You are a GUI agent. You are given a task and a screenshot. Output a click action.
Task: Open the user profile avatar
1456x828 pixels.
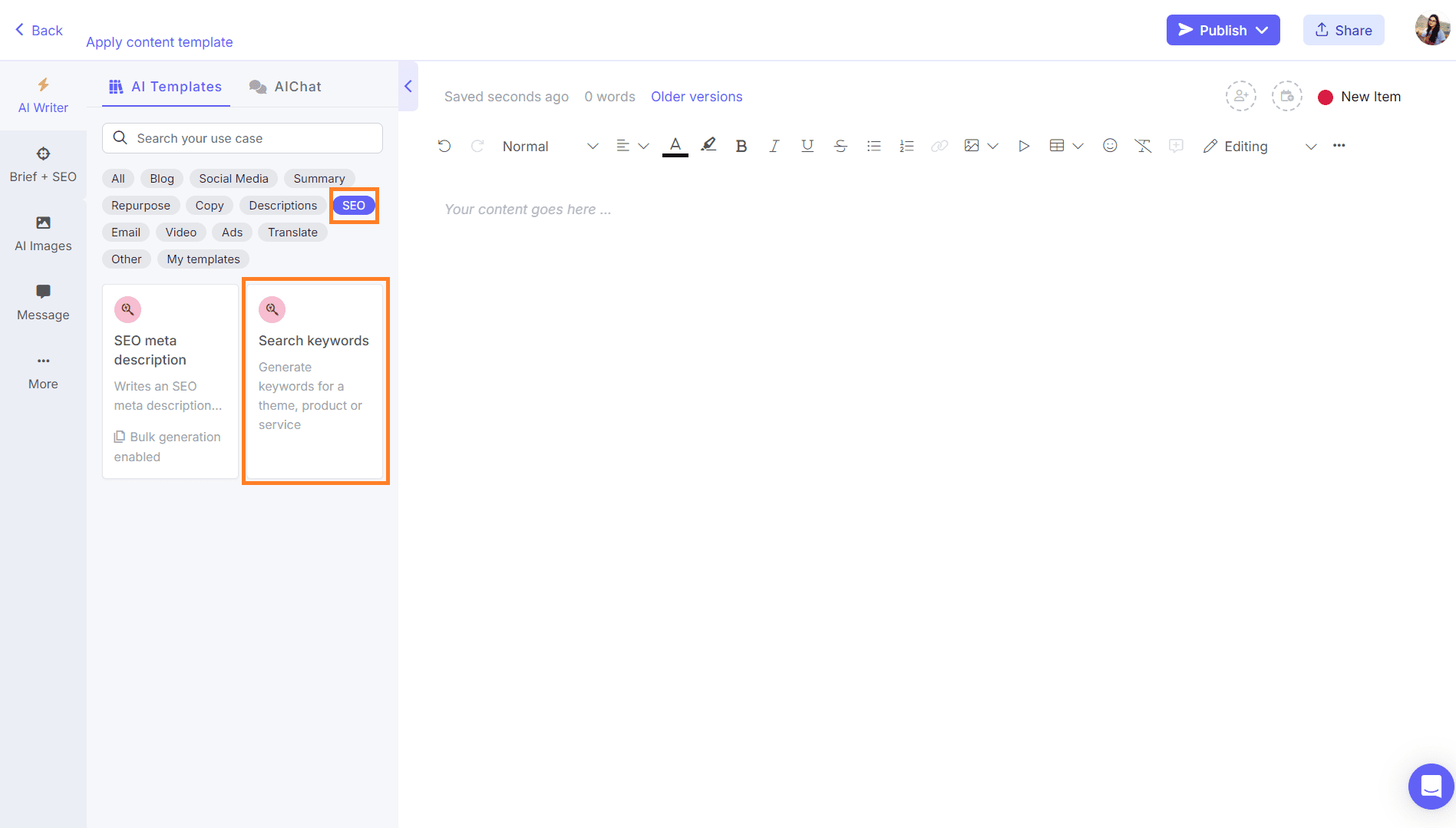coord(1432,30)
